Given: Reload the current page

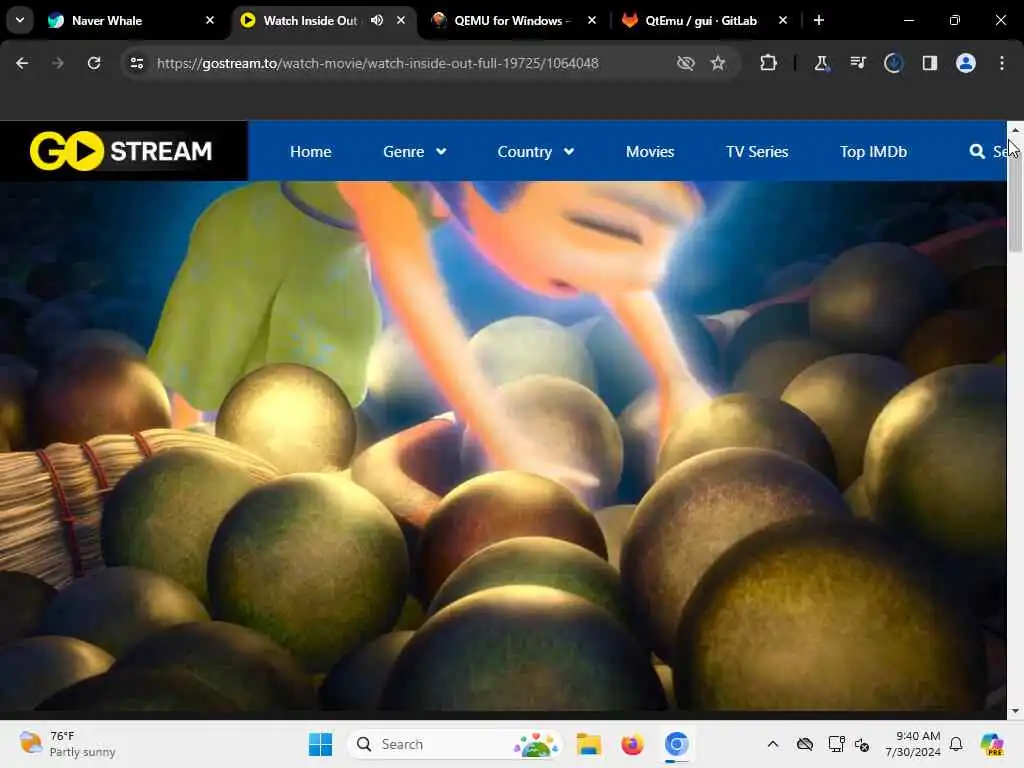Looking at the screenshot, I should coord(94,63).
